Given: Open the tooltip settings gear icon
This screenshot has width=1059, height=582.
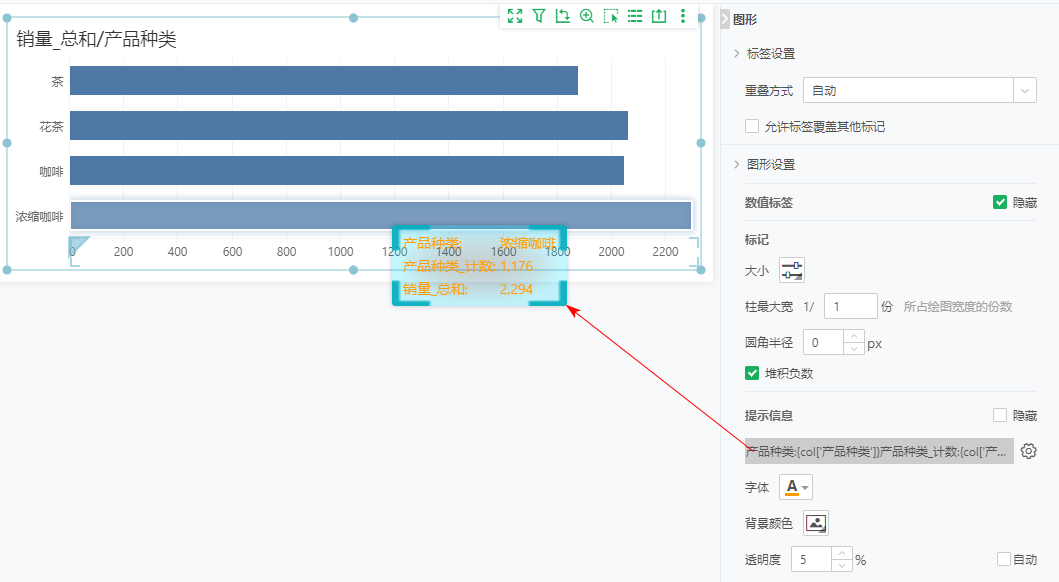Looking at the screenshot, I should [1029, 451].
